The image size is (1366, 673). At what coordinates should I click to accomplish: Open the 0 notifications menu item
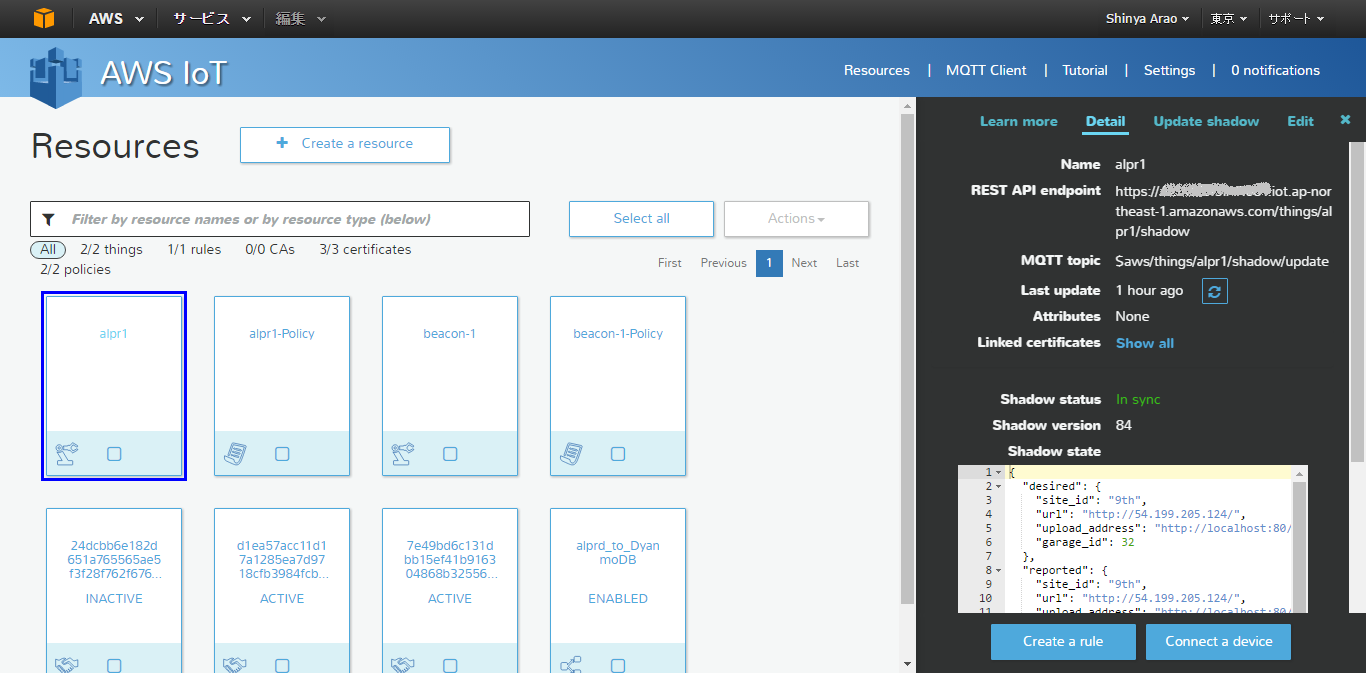pyautogui.click(x=1275, y=70)
